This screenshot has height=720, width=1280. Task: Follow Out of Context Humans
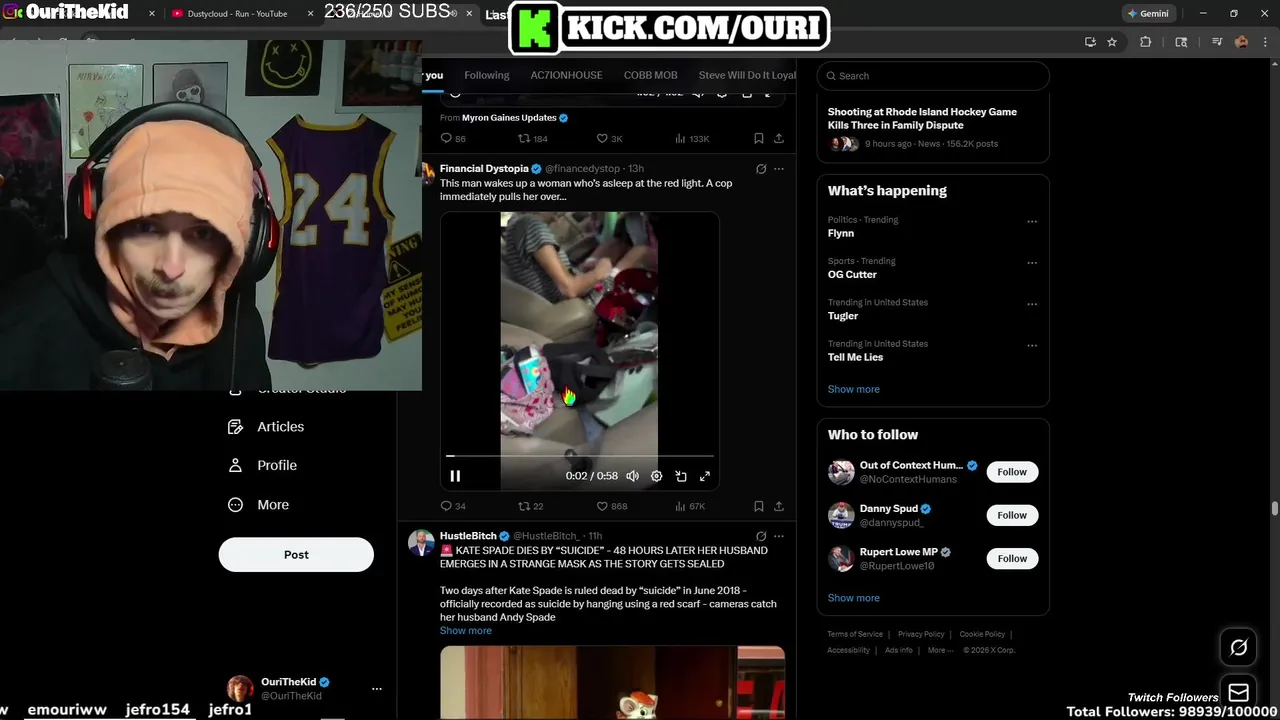tap(1012, 472)
